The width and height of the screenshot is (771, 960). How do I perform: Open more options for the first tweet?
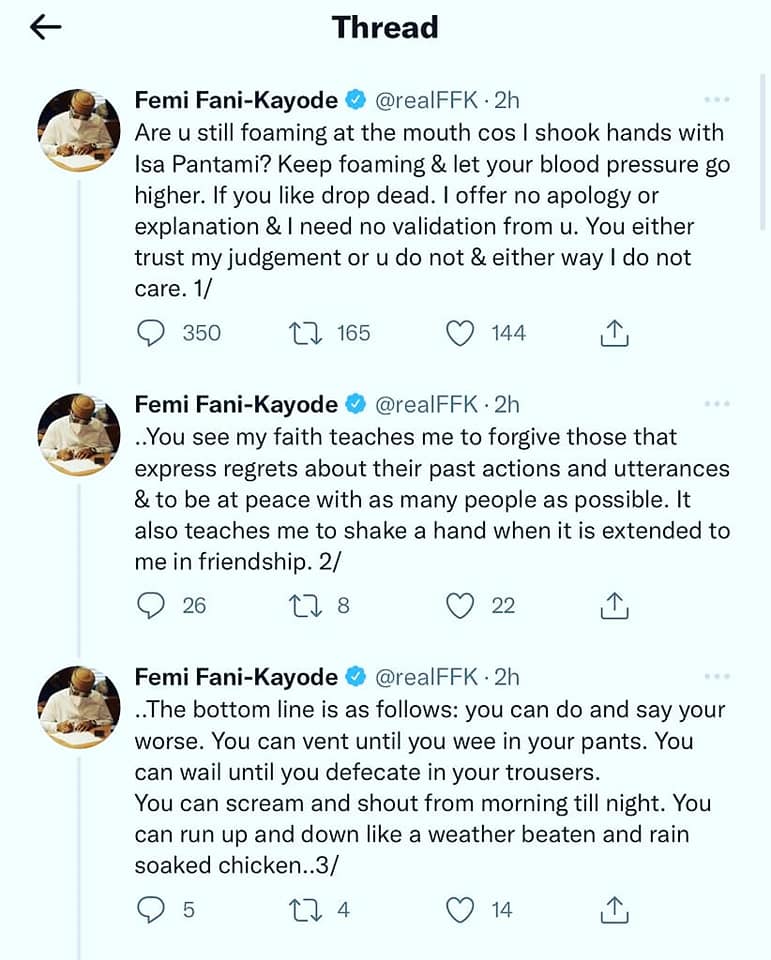(x=717, y=100)
